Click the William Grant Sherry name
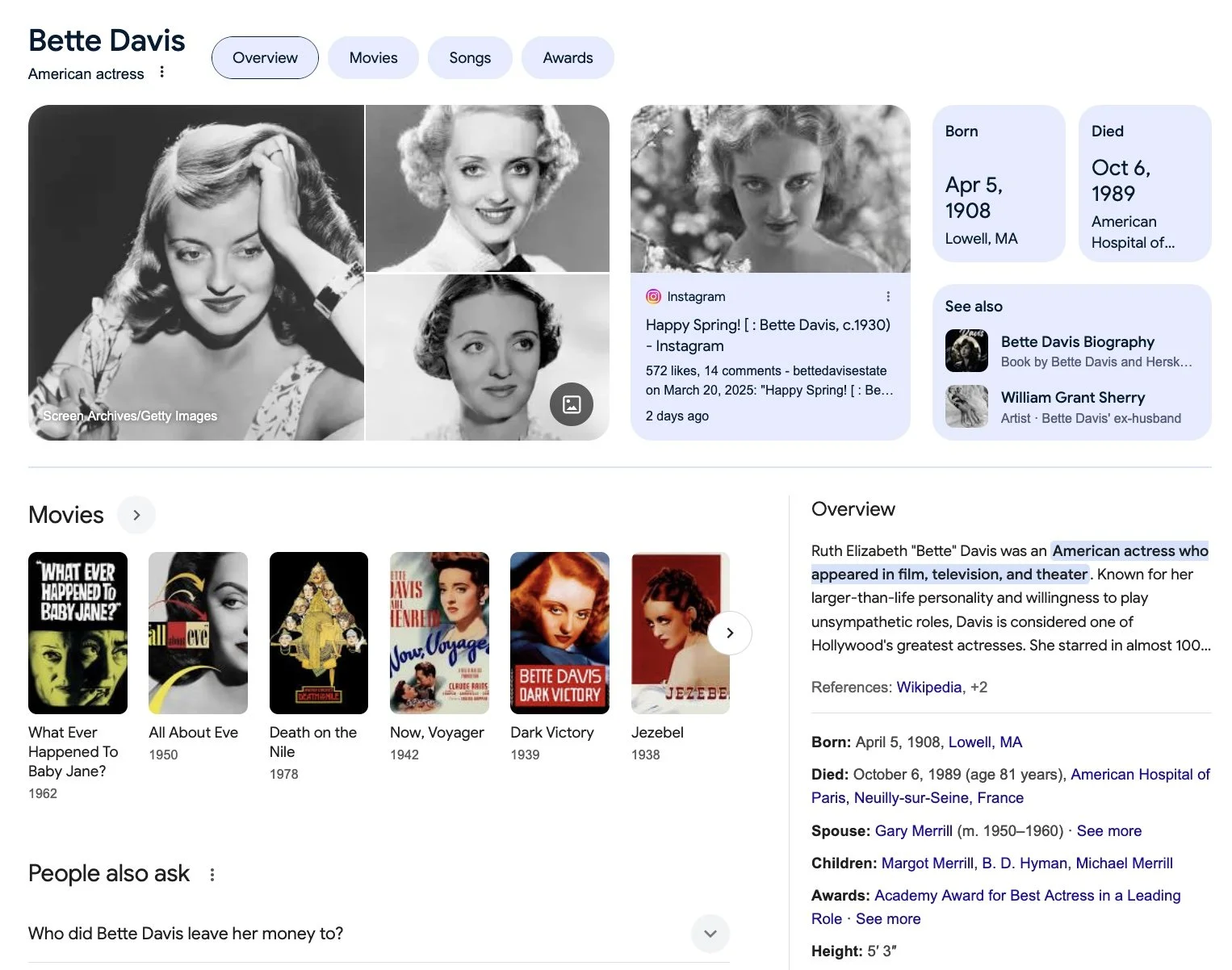 click(1073, 397)
